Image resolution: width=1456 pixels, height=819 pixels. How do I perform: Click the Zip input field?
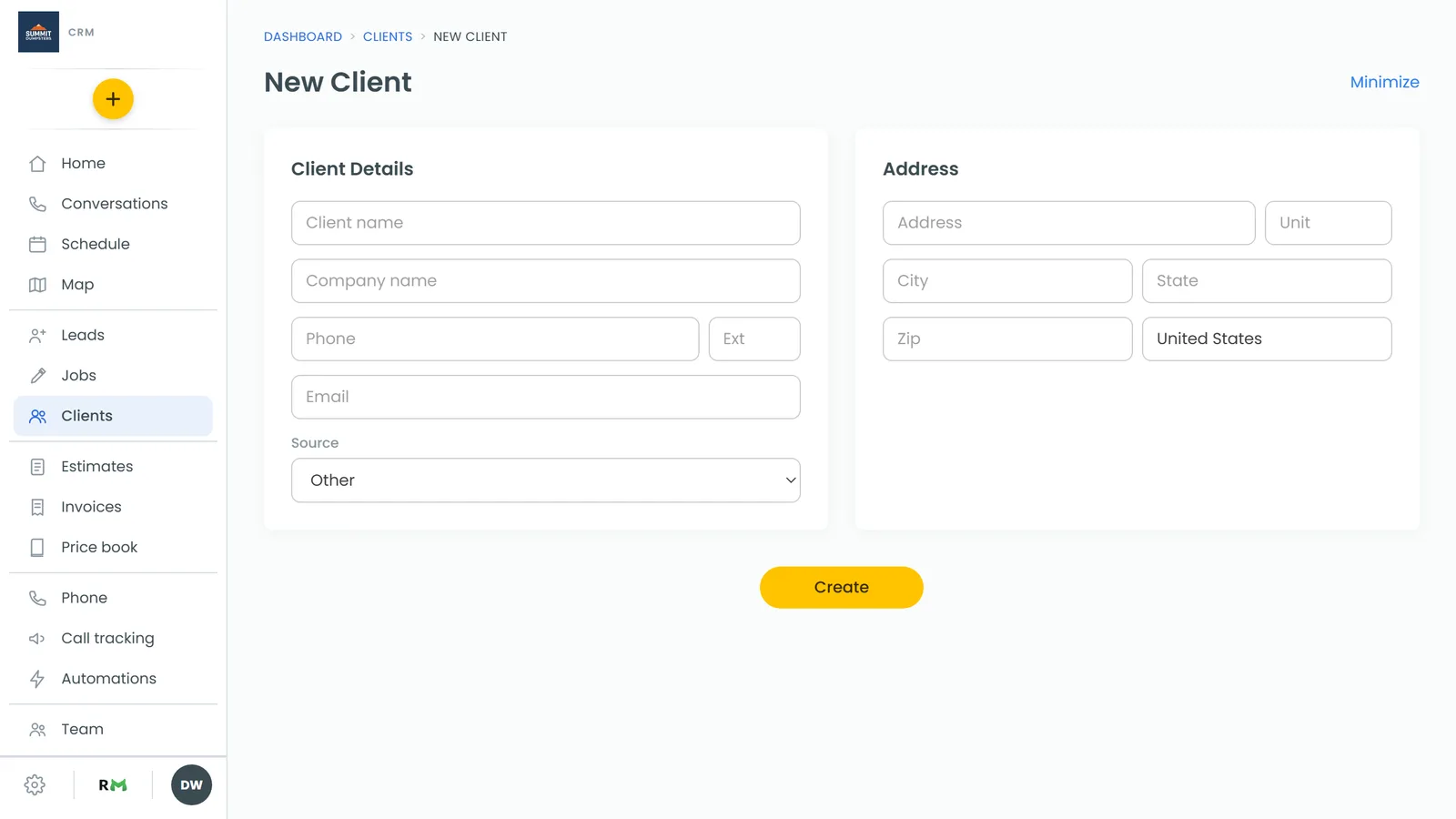pyautogui.click(x=1007, y=339)
